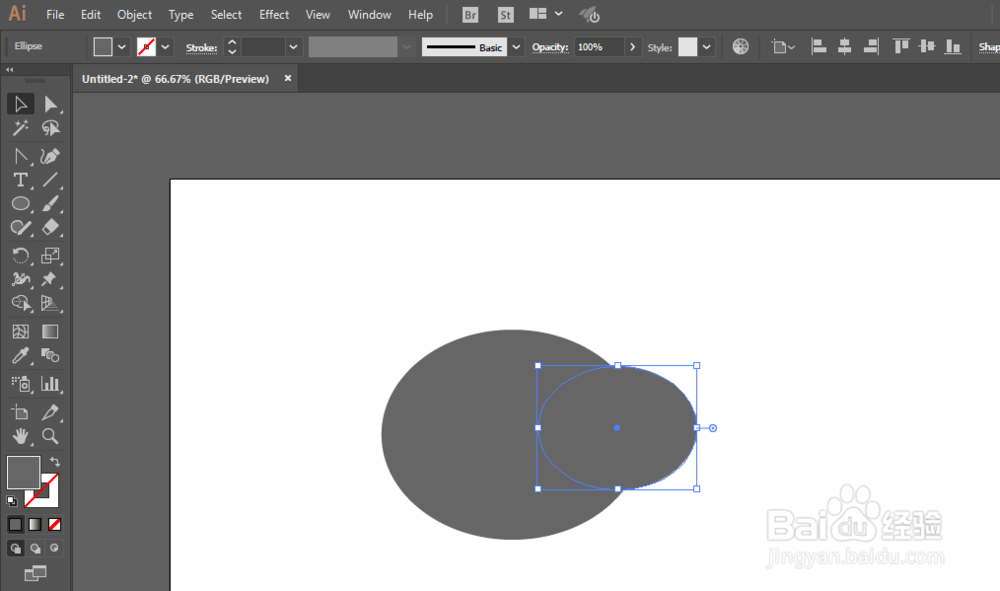The width and height of the screenshot is (1000, 591).
Task: Open the Effect menu
Action: click(x=274, y=15)
